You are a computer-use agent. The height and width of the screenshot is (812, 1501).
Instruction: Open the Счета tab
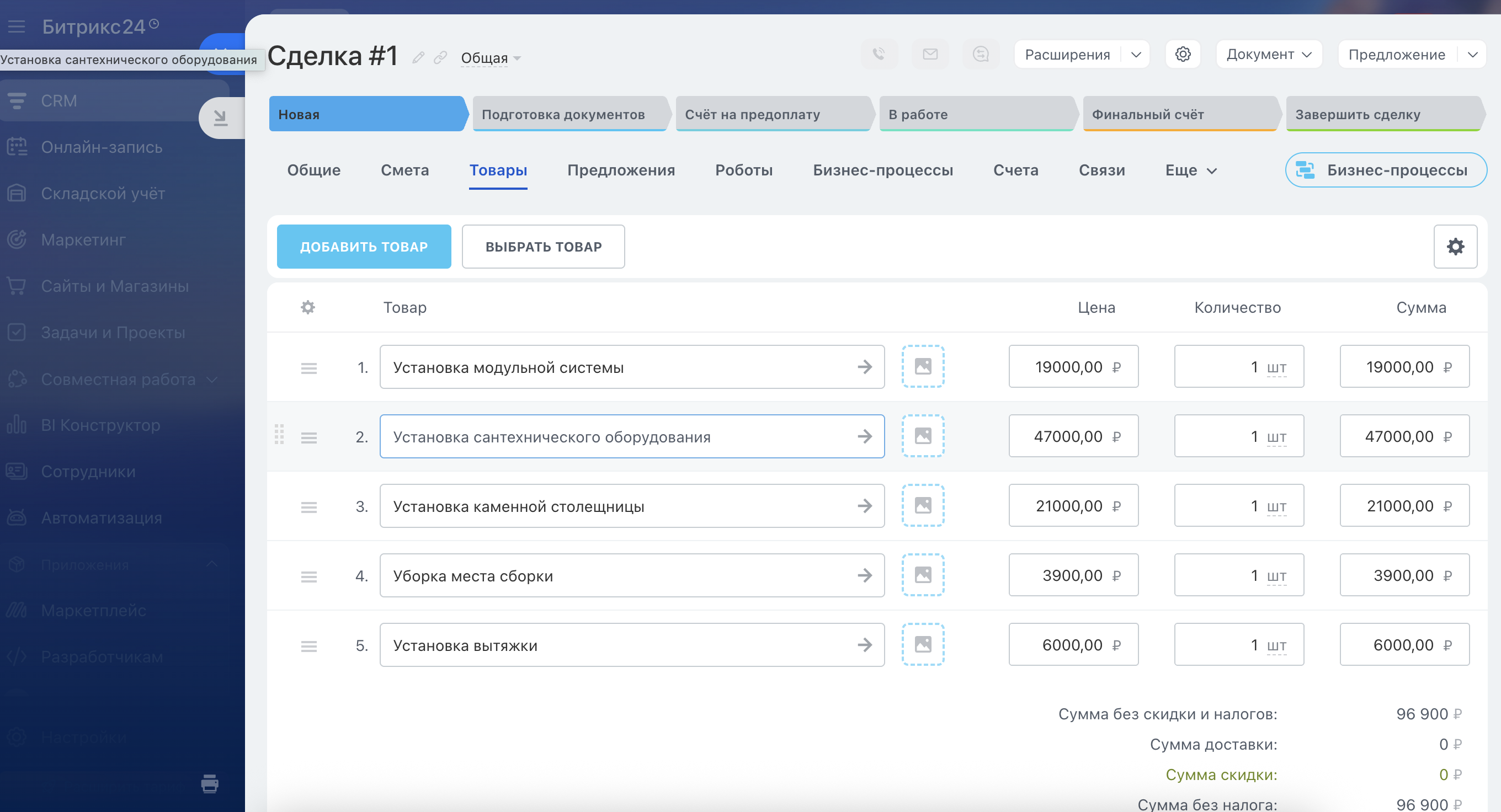(1015, 170)
